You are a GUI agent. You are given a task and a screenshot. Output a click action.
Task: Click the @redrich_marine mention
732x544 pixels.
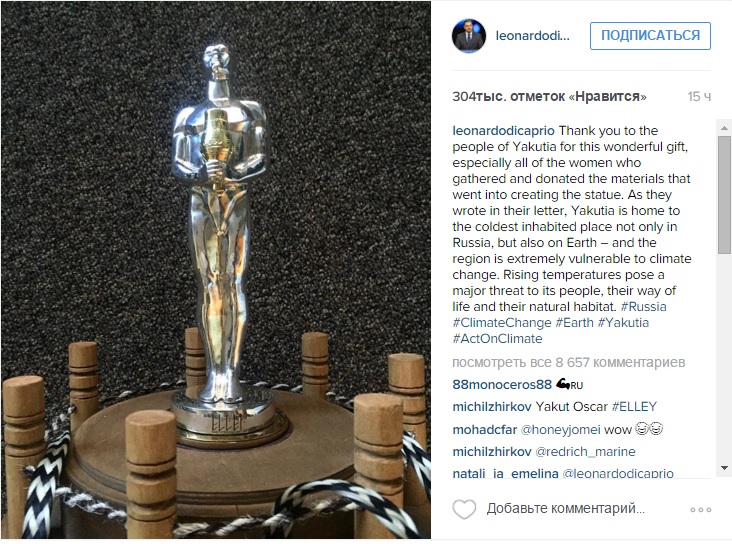coord(585,452)
